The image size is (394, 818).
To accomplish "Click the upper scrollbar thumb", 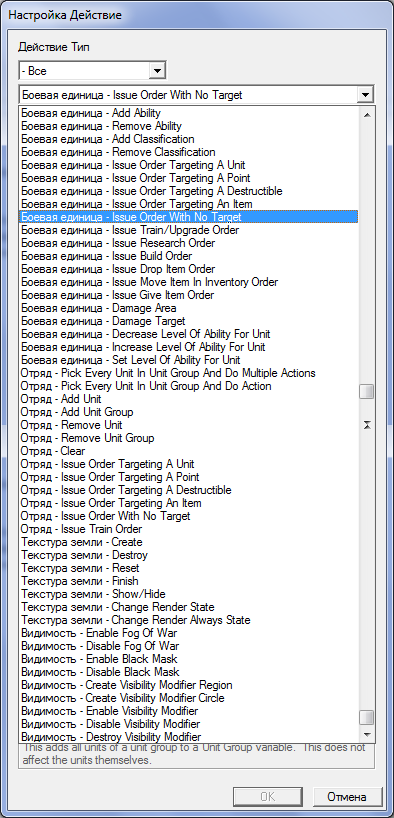I will tap(367, 392).
